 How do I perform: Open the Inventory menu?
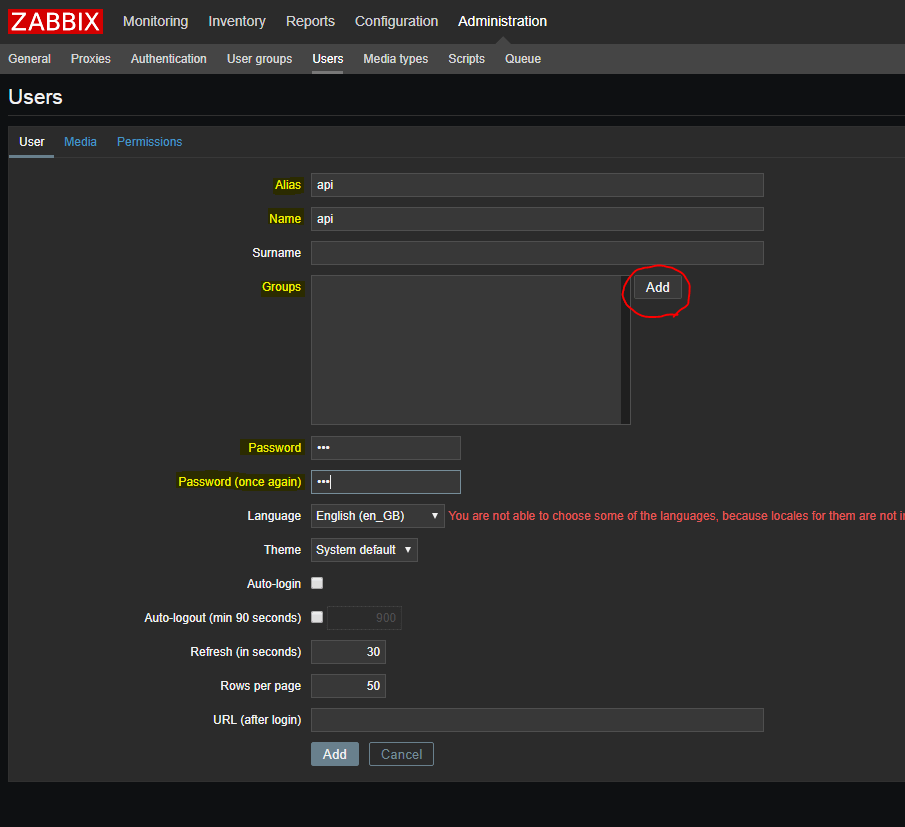click(237, 21)
